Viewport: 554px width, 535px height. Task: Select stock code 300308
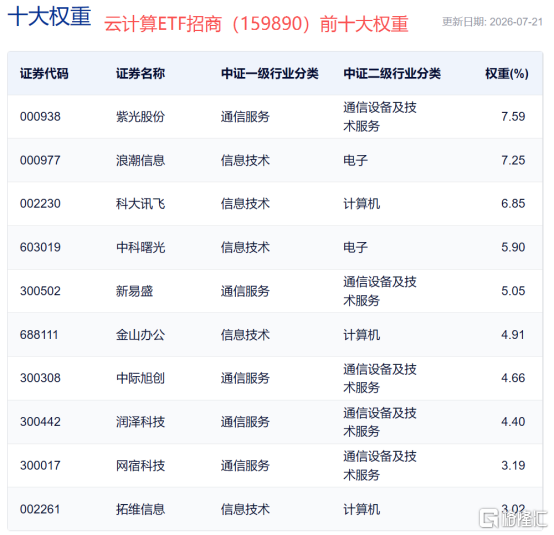[x=40, y=378]
